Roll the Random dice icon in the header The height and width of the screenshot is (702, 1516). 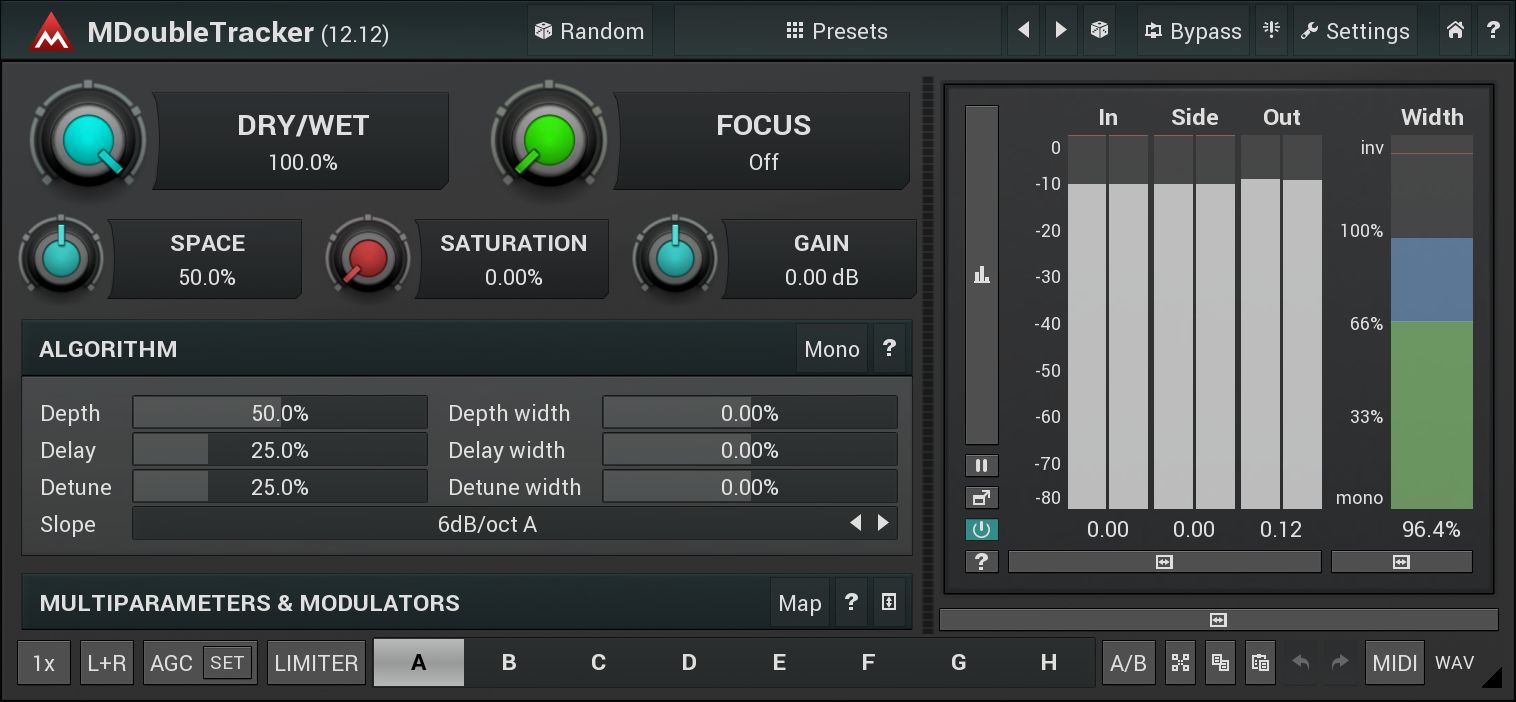589,31
